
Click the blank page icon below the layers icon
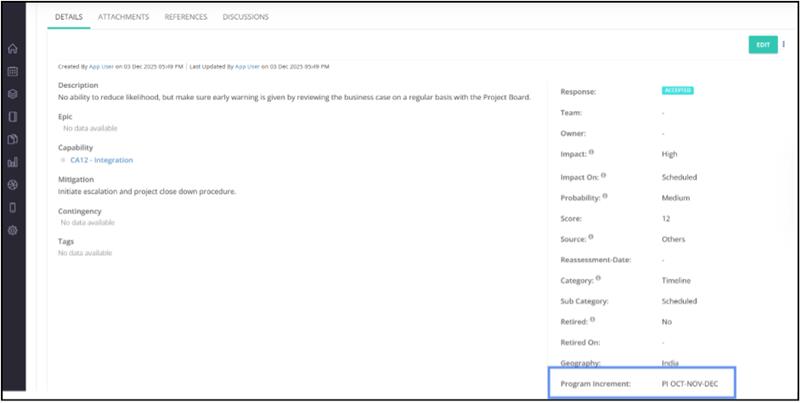pyautogui.click(x=13, y=117)
